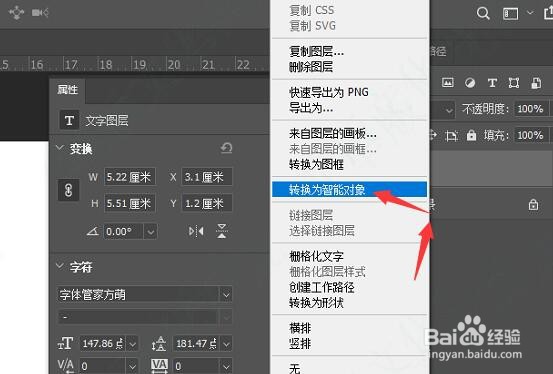Click the Y position field 1.2 cm
Screen dimensions: 553x374
coord(207,203)
